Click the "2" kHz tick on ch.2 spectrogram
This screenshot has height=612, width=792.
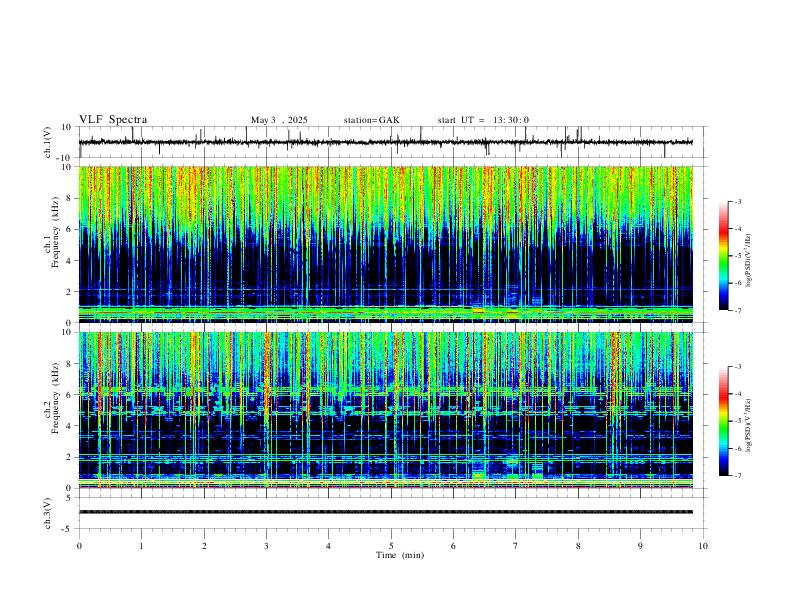69,457
